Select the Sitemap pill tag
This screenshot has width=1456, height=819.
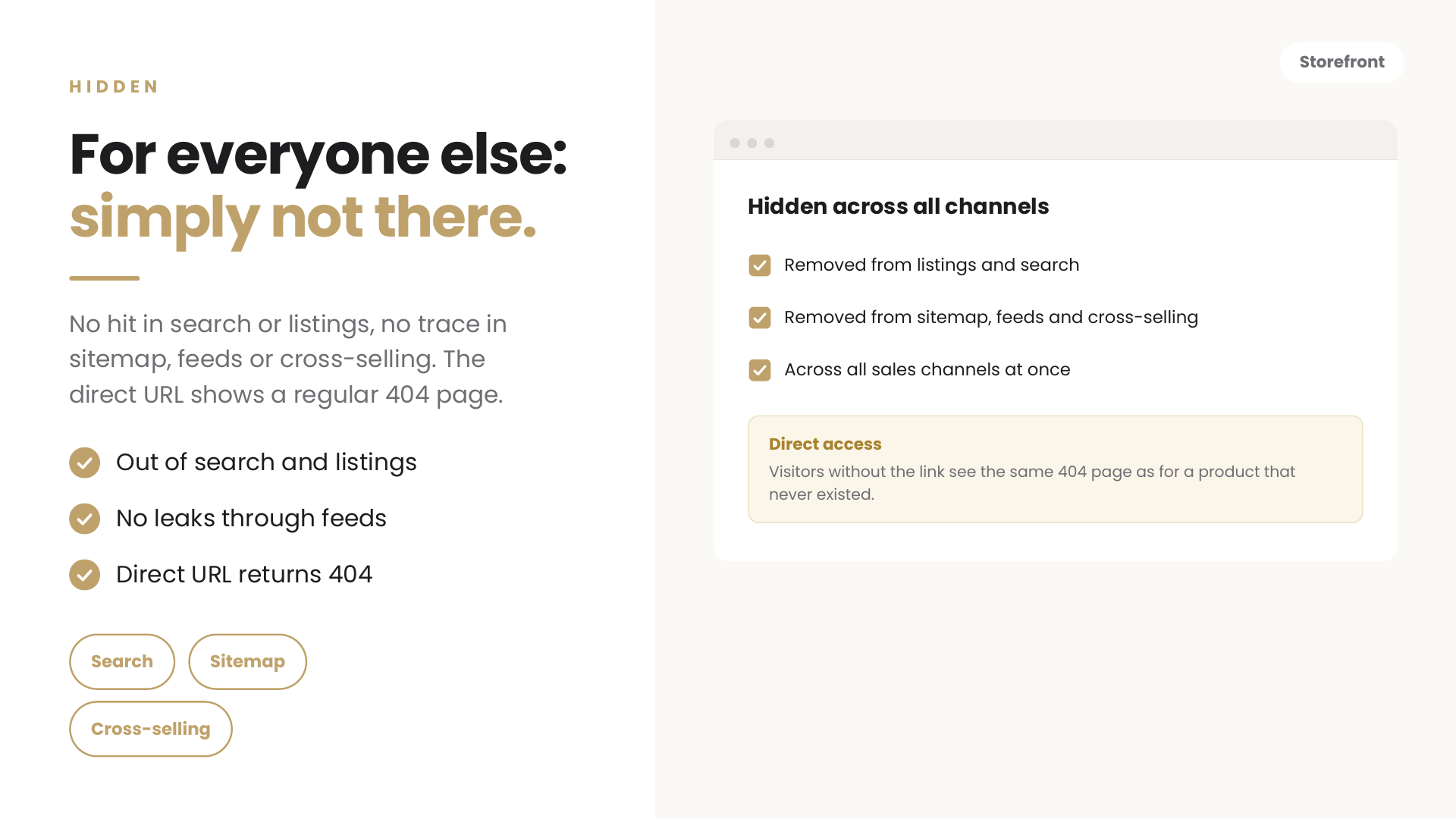pos(247,662)
